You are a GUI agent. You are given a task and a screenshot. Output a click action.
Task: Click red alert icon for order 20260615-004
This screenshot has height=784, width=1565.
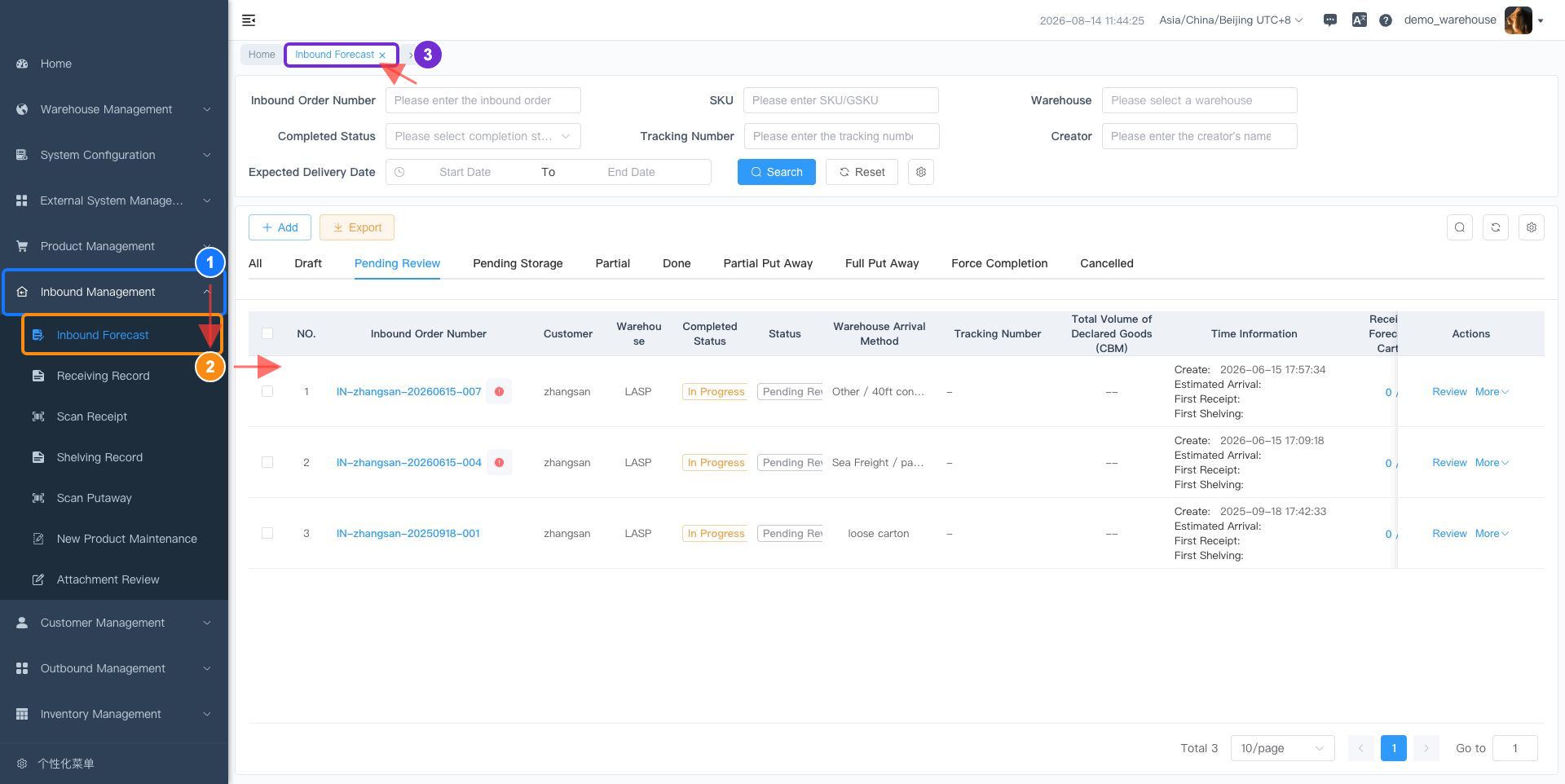[x=499, y=463]
